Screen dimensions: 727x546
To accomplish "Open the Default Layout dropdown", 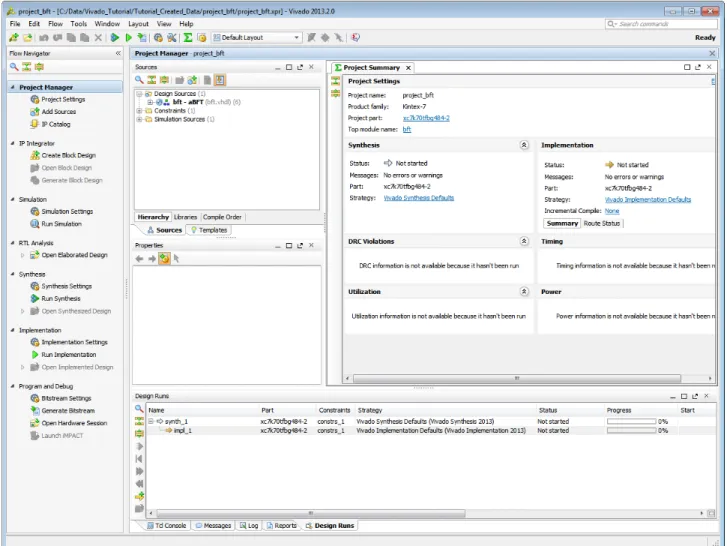I will click(257, 38).
